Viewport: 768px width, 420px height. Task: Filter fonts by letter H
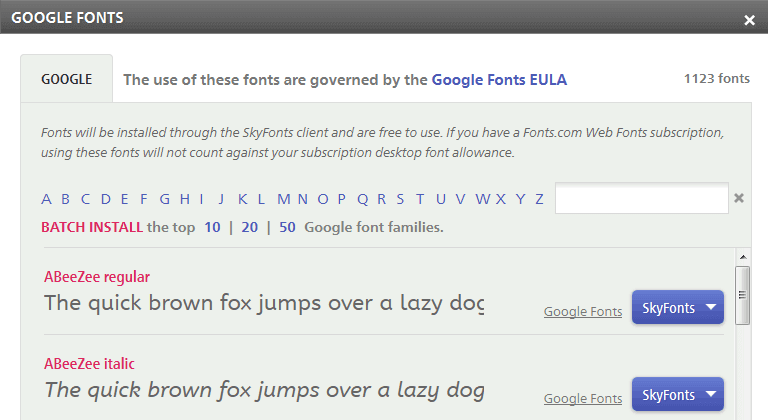pyautogui.click(x=185, y=199)
